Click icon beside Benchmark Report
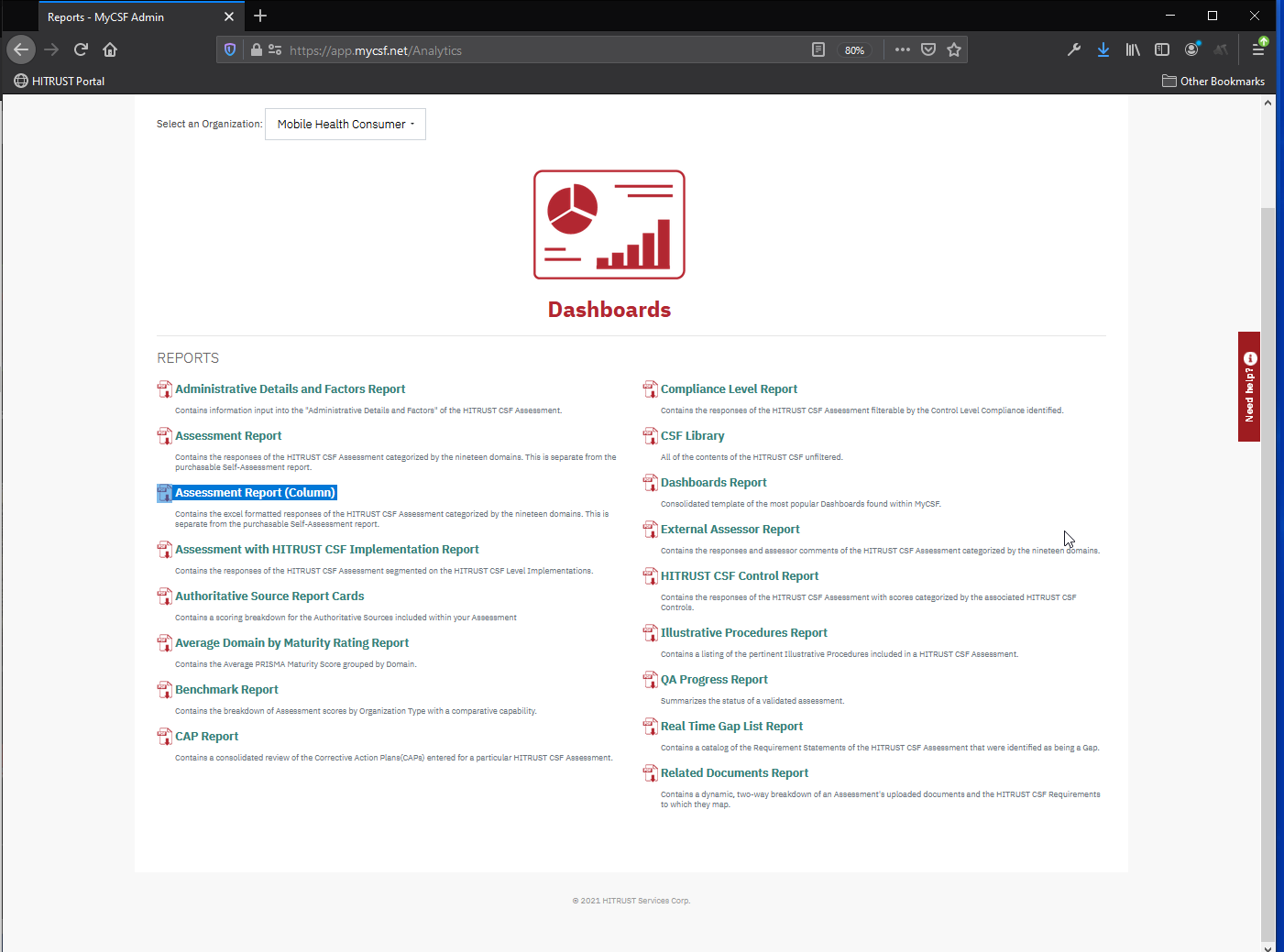 (165, 690)
